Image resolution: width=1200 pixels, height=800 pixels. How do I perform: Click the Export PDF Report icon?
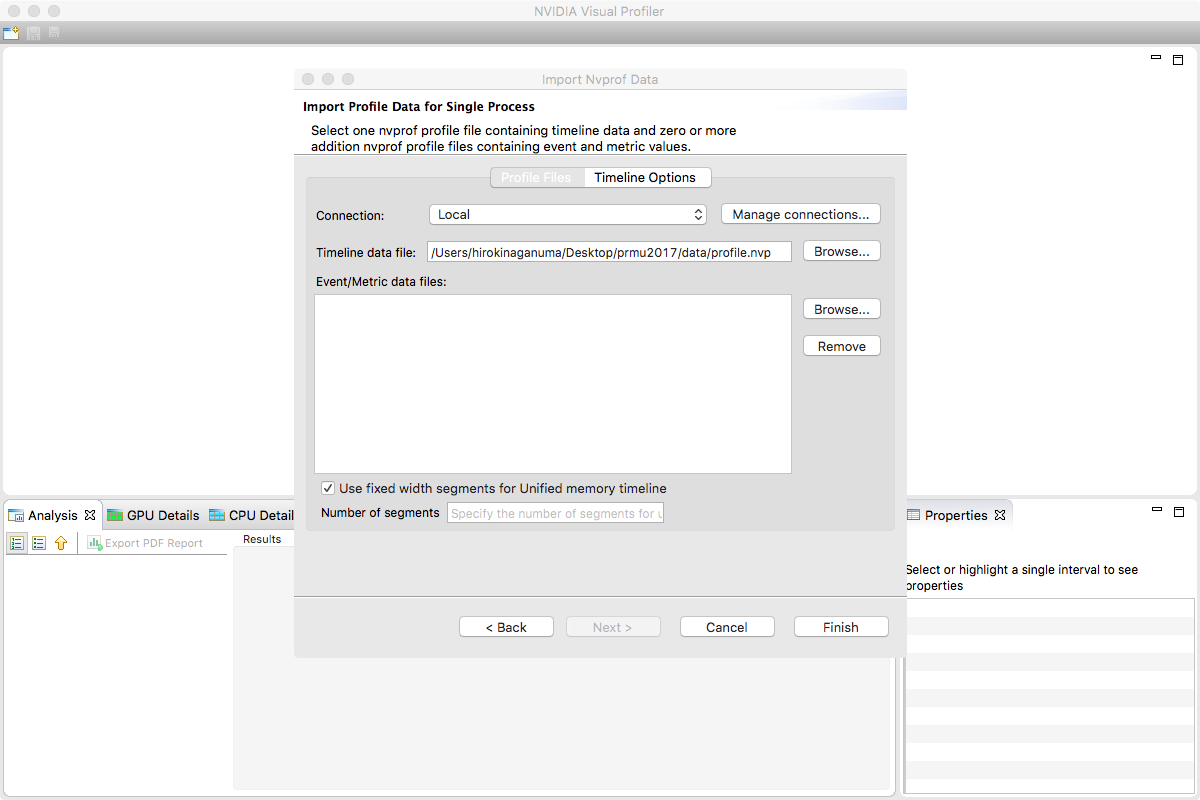point(96,542)
